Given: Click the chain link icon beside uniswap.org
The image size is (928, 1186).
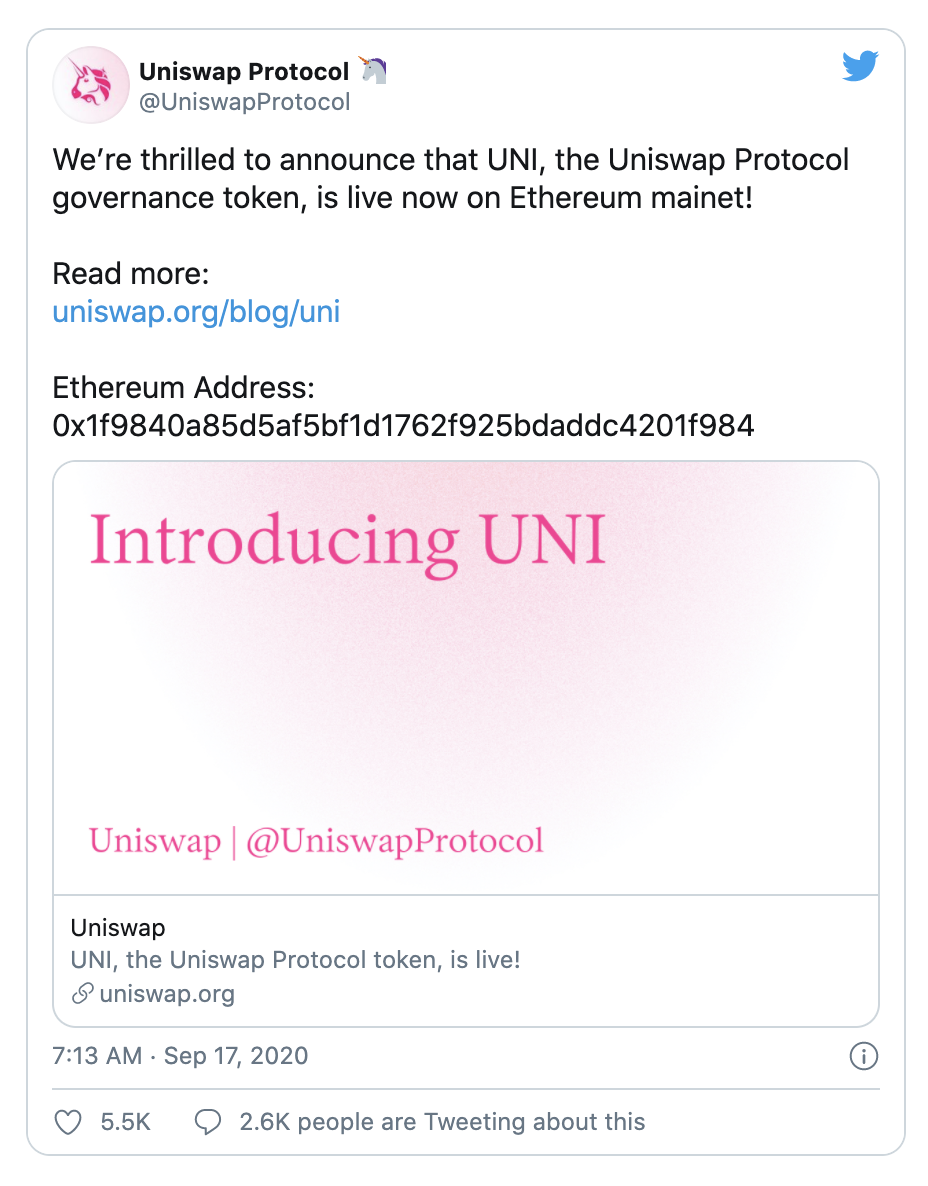Looking at the screenshot, I should (x=83, y=994).
